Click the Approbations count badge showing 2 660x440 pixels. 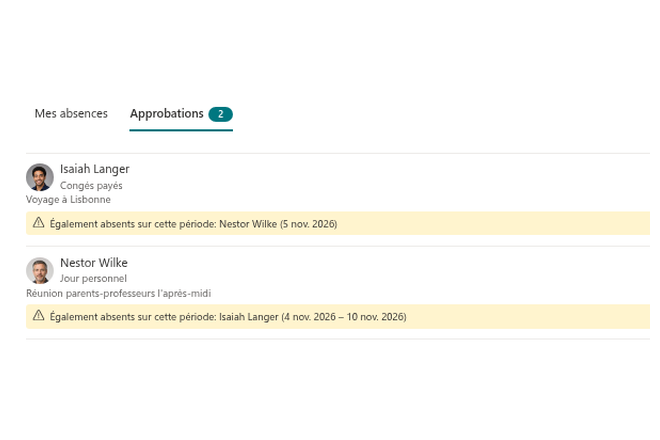[221, 114]
